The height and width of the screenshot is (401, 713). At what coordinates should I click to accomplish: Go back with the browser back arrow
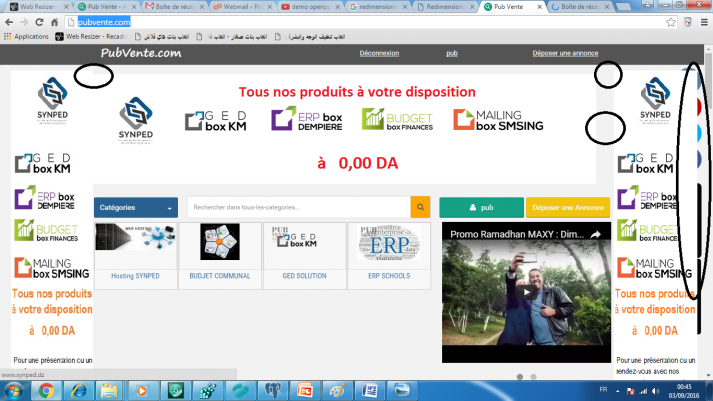(9, 22)
